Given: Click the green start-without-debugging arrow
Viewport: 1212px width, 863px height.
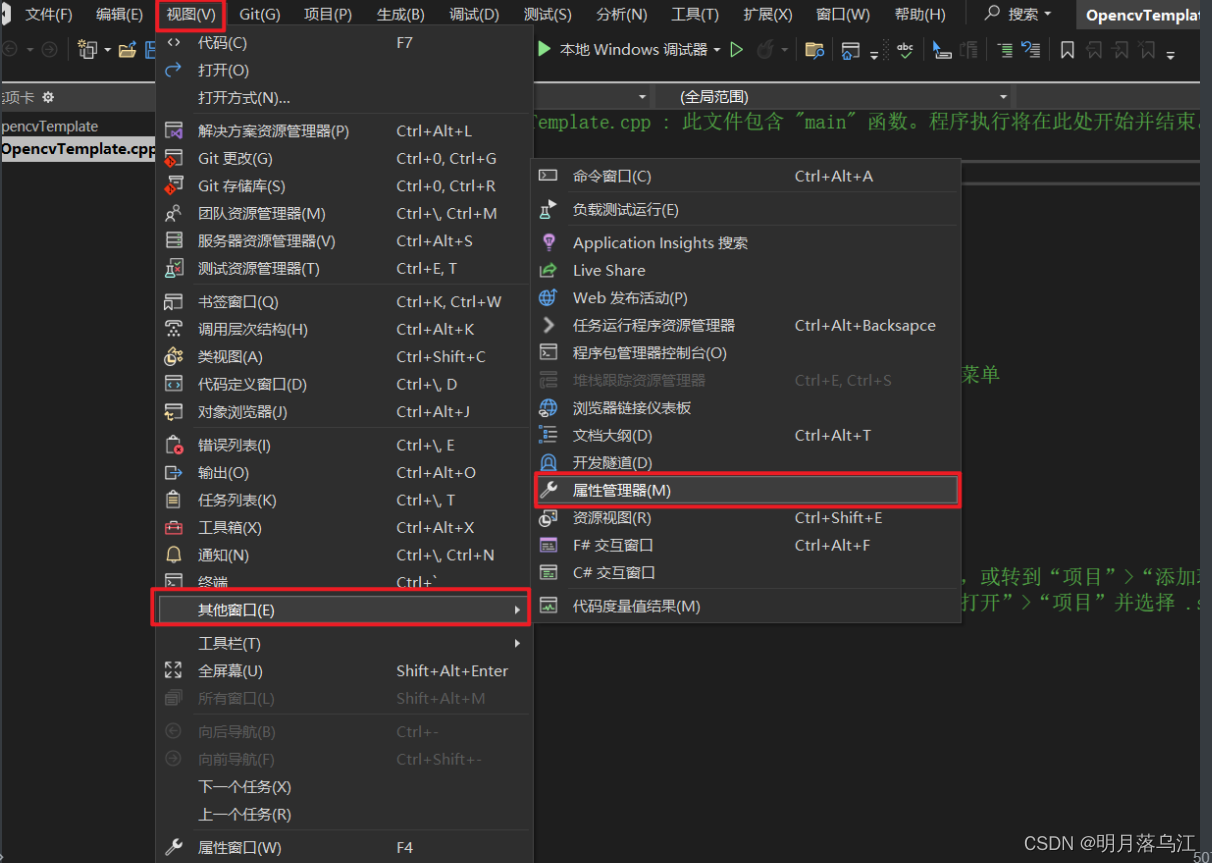Looking at the screenshot, I should pyautogui.click(x=735, y=50).
